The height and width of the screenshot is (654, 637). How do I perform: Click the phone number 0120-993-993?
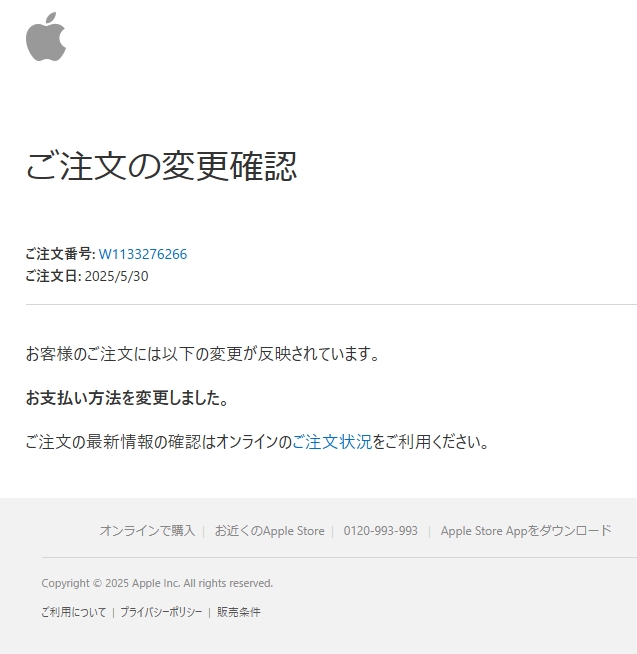click(380, 531)
